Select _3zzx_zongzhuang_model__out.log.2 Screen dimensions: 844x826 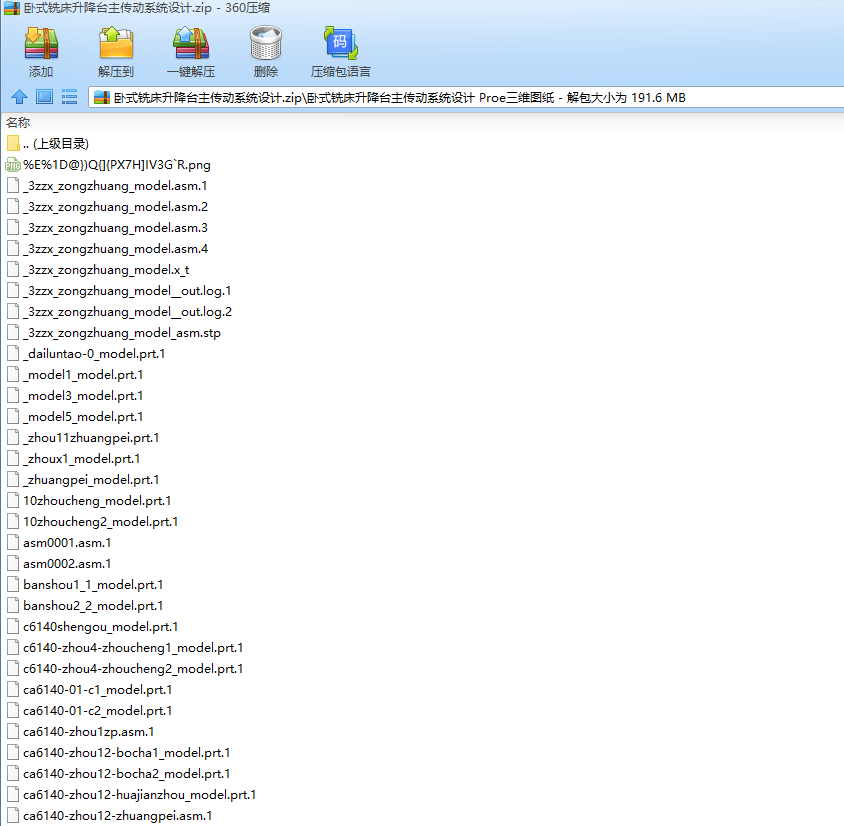coord(119,312)
